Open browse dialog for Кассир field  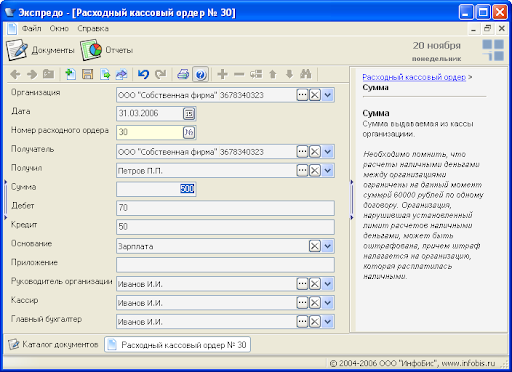coord(302,303)
